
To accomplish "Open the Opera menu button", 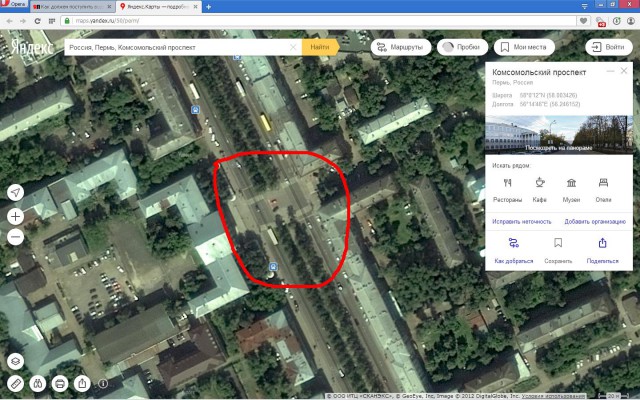I will [x=14, y=5].
